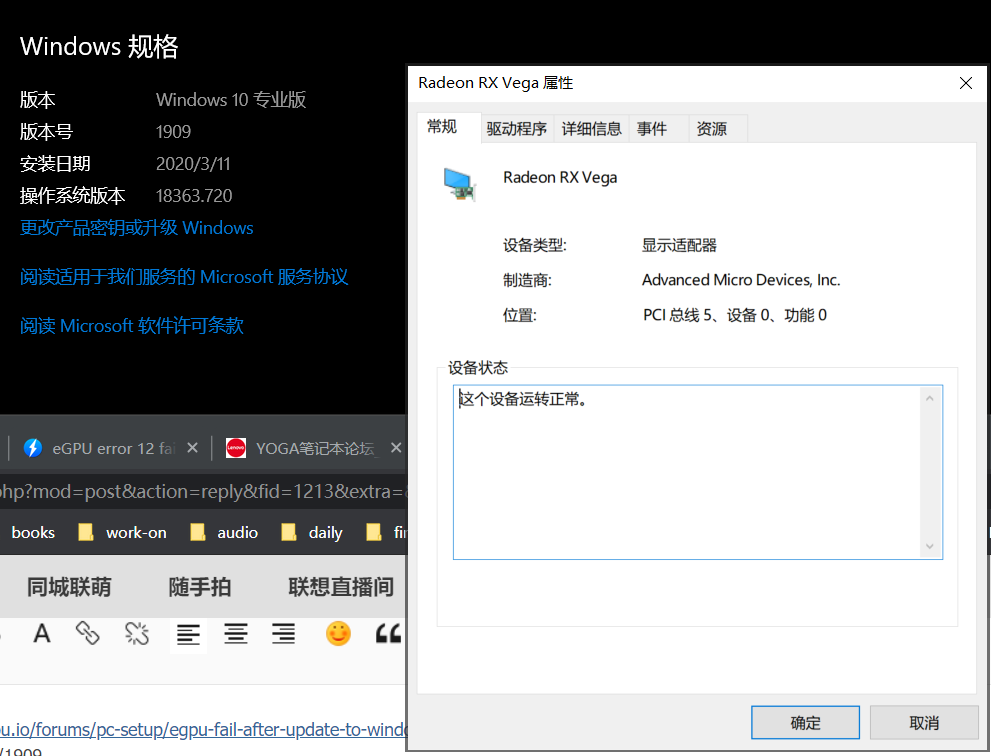Click the work-on bookmark folder
The image size is (991, 756).
coord(123,533)
